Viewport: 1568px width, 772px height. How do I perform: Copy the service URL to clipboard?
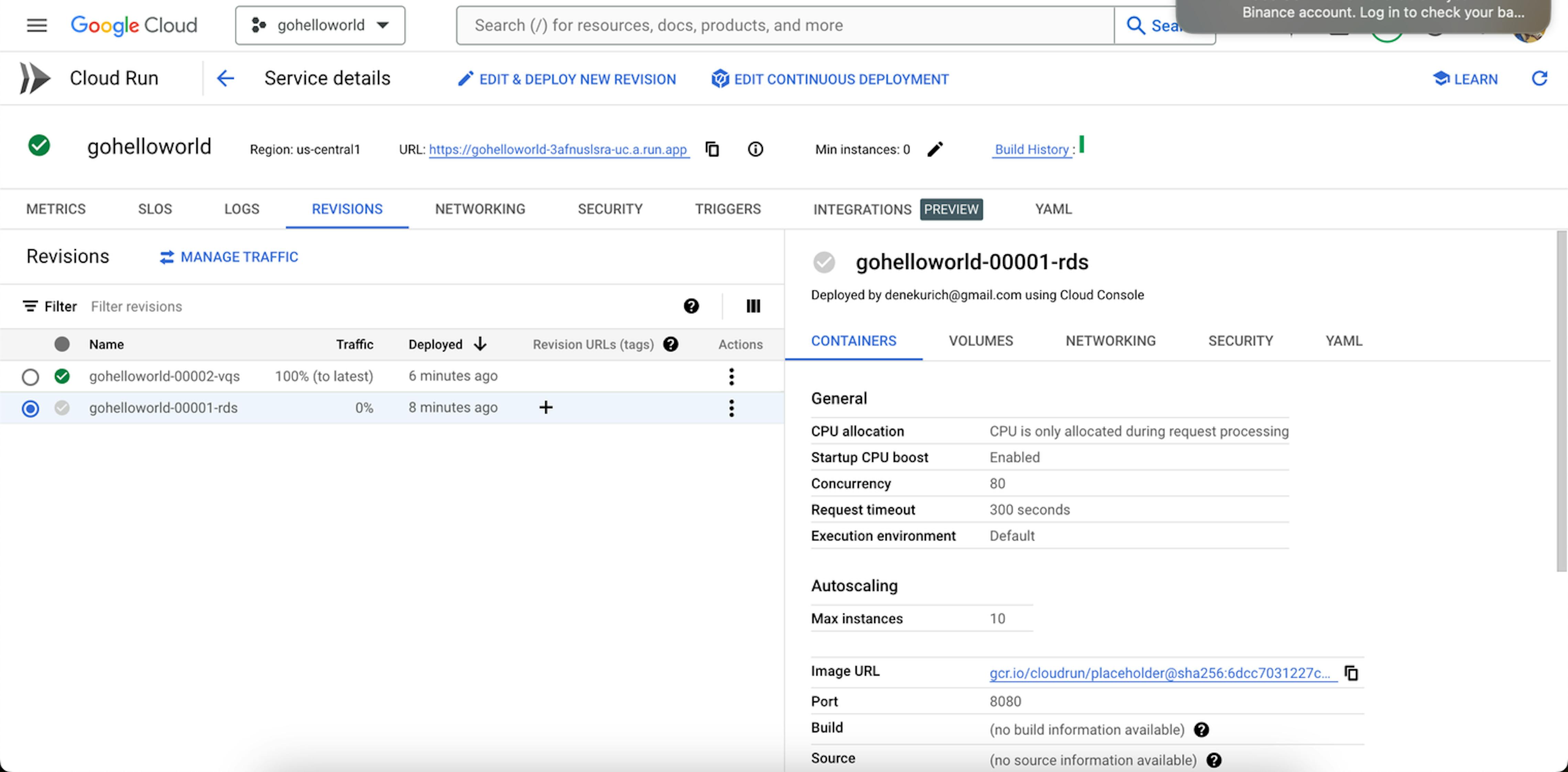[712, 149]
